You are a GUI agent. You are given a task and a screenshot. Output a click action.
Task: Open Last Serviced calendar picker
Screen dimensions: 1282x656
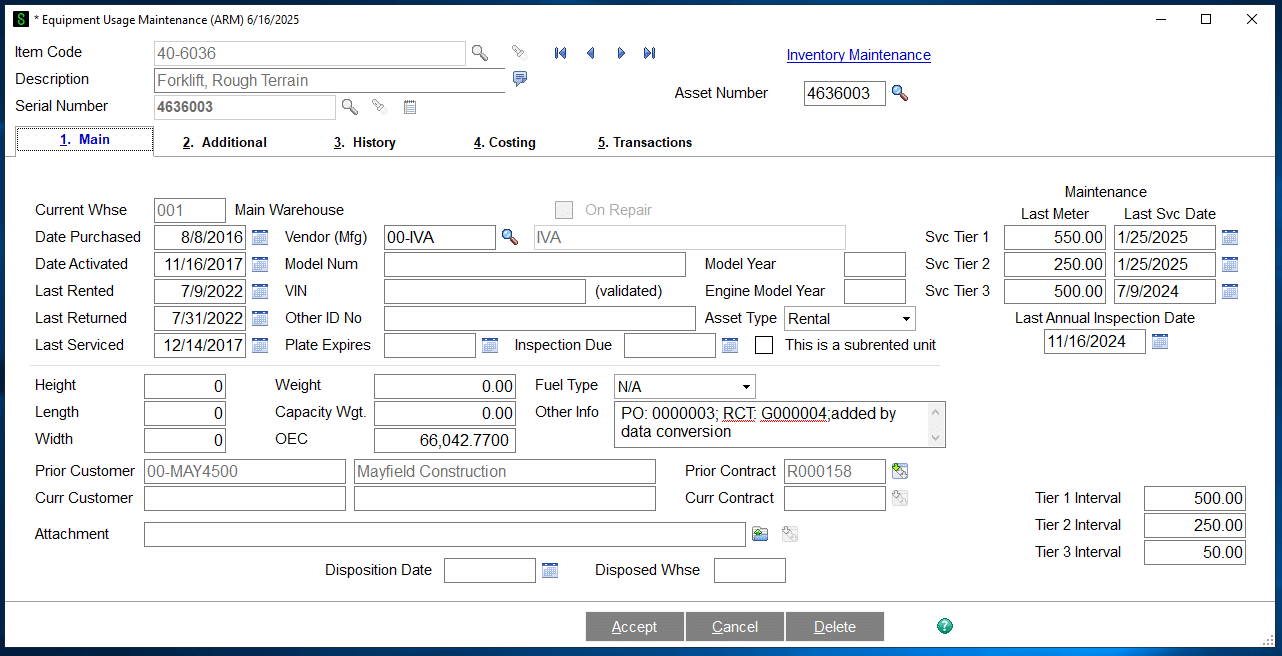click(260, 345)
